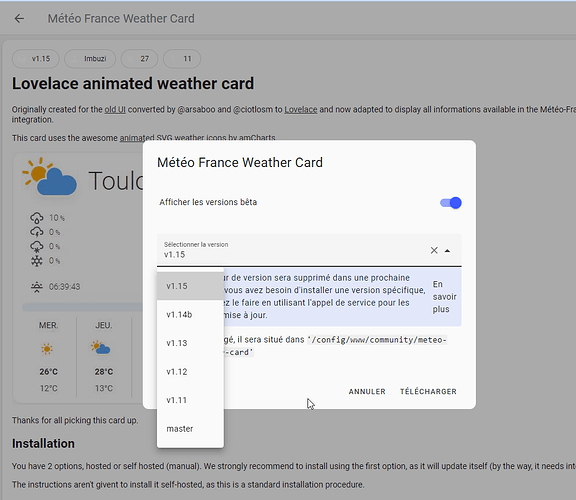Click the 27 stars chip
This screenshot has height=500, width=576.
coord(140,59)
